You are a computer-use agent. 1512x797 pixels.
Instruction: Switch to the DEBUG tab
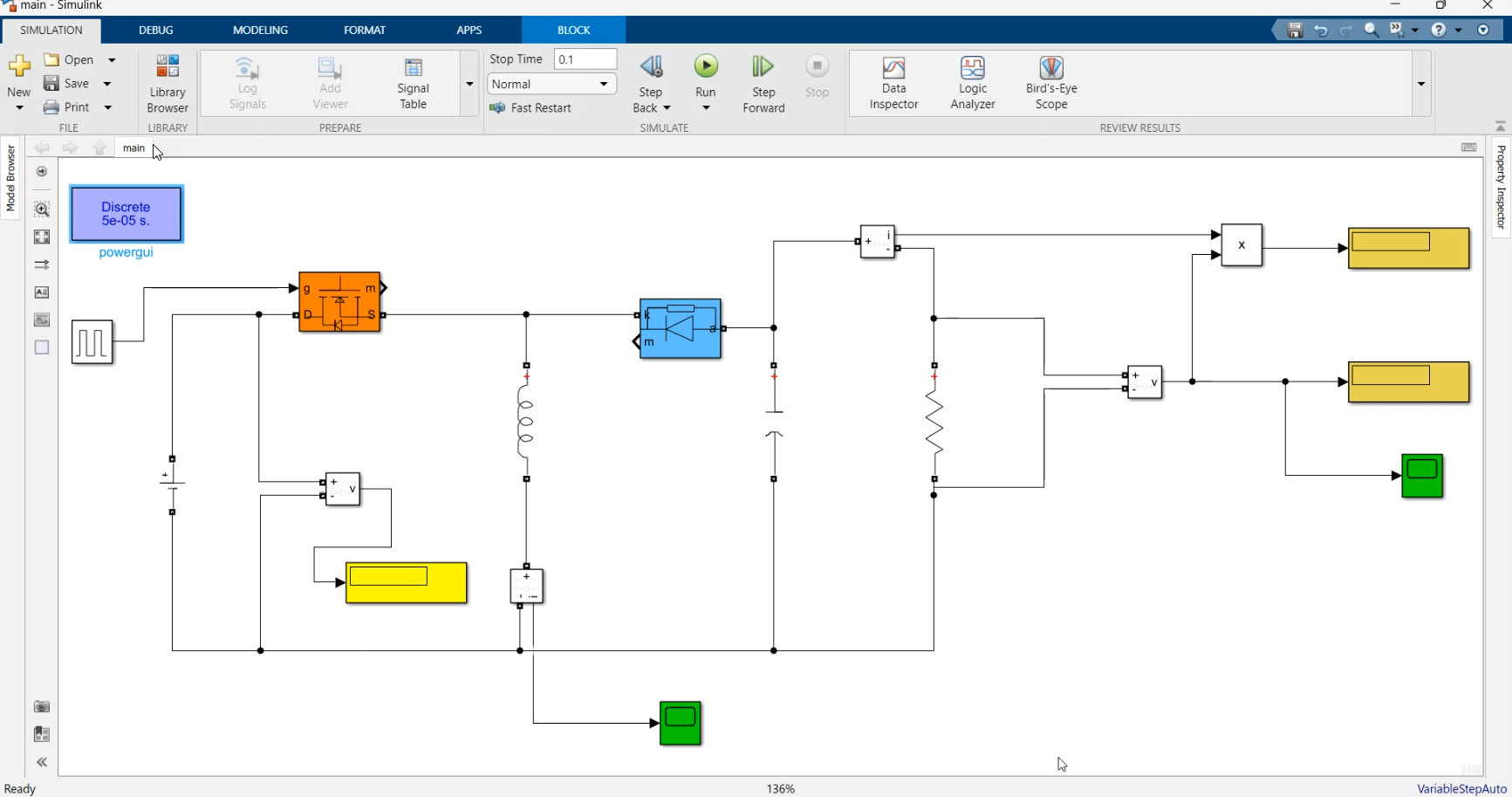coord(156,30)
